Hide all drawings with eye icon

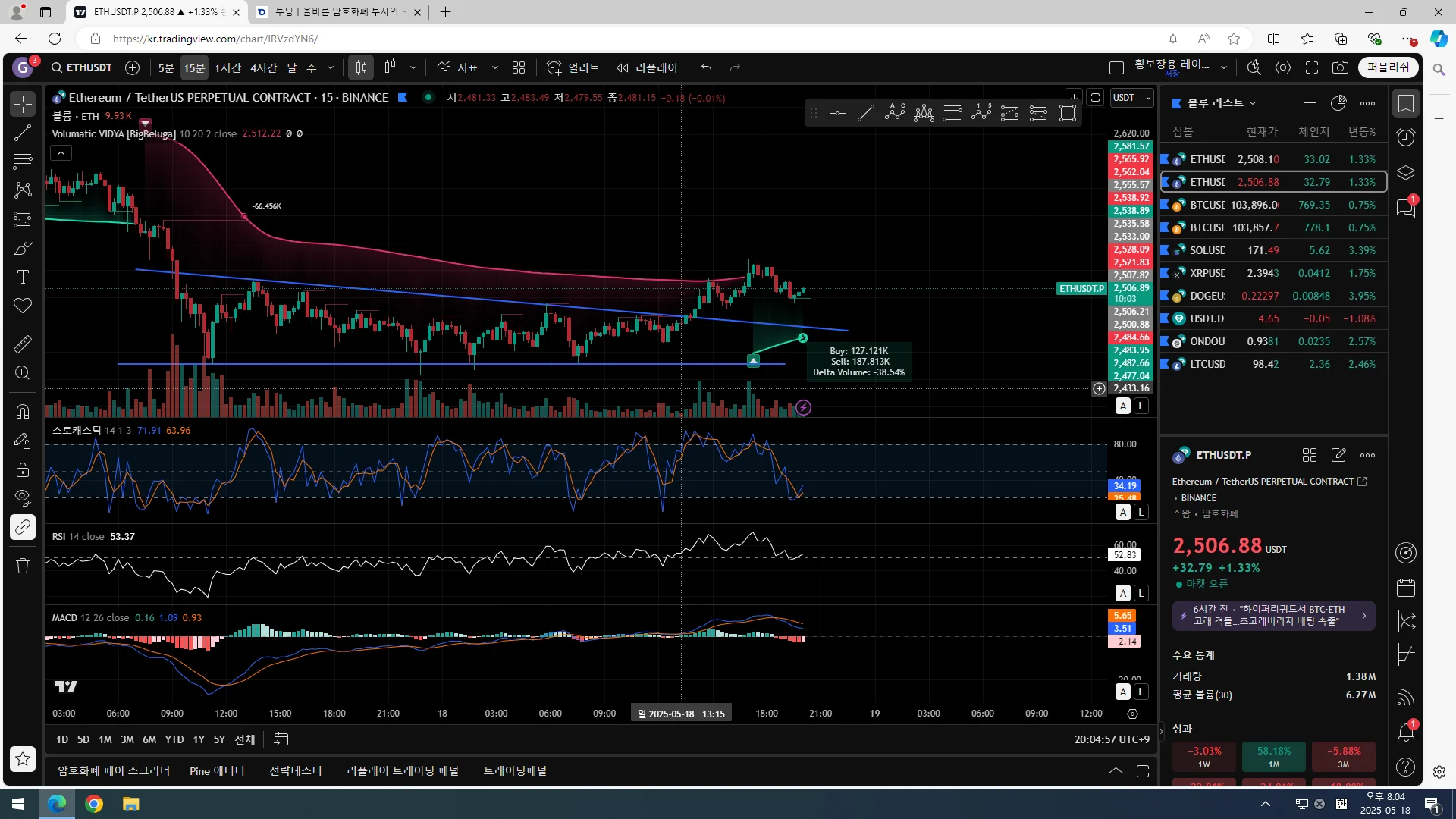(x=23, y=498)
